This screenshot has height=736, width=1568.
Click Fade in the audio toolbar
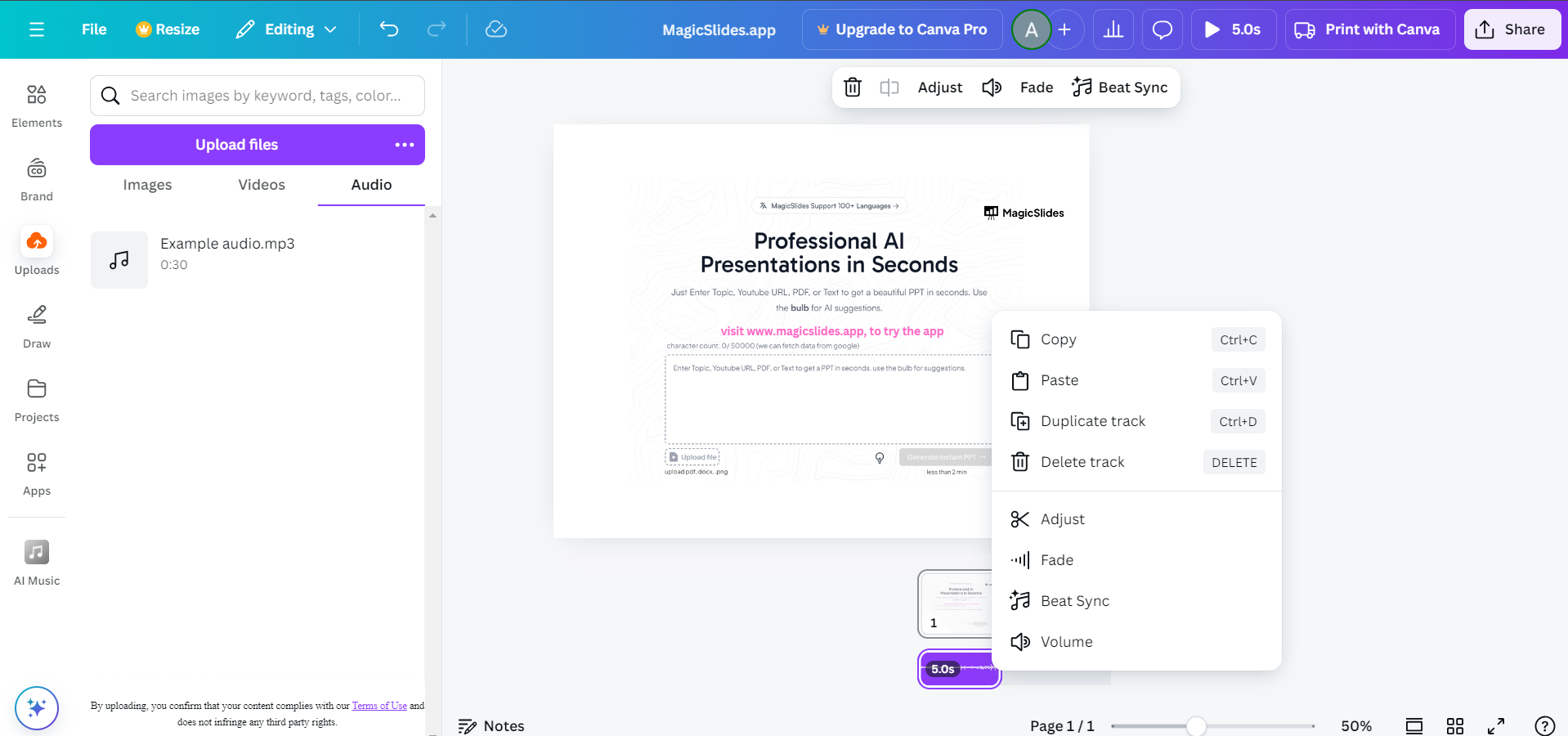(x=1037, y=88)
